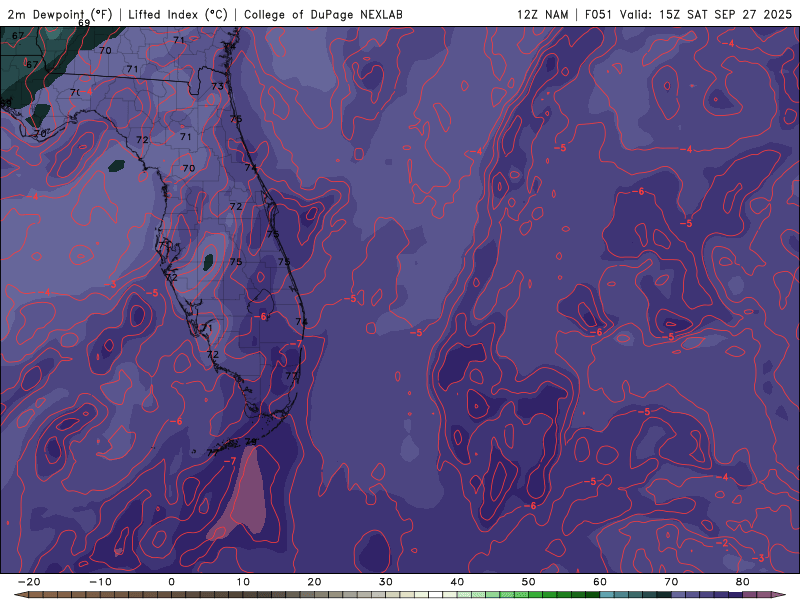
Task: Click the "Lifted Index (°C)" title text
Action: click(178, 14)
